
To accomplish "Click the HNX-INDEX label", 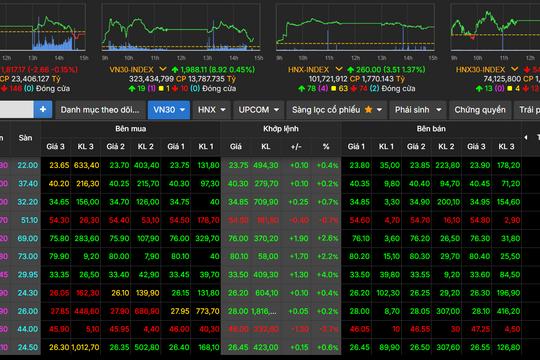I will pyautogui.click(x=309, y=70).
